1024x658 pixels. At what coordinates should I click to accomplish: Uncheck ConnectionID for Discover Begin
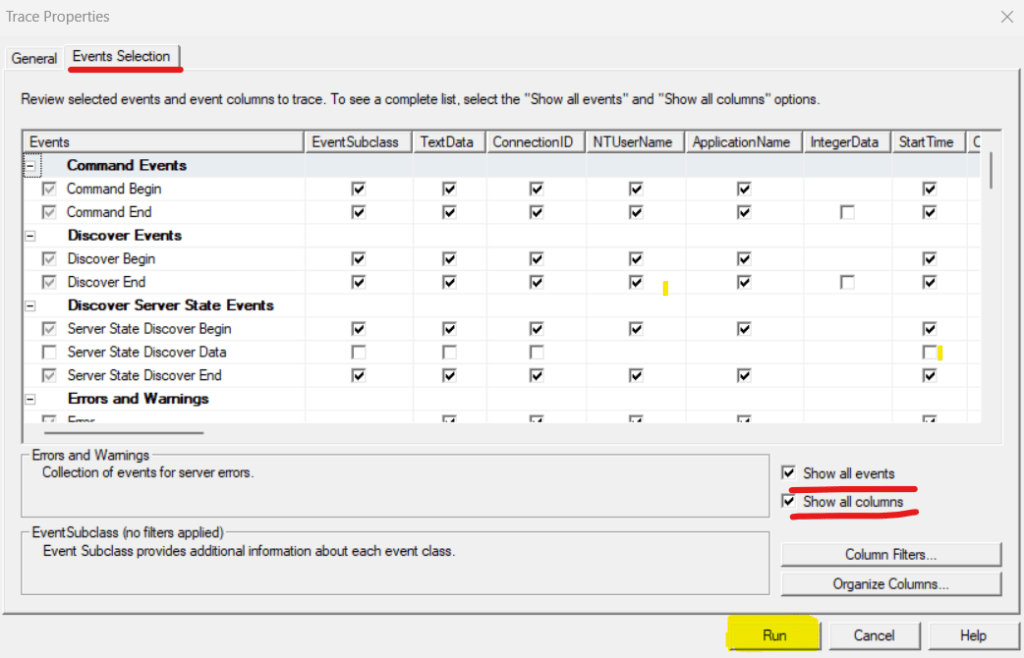[x=536, y=259]
